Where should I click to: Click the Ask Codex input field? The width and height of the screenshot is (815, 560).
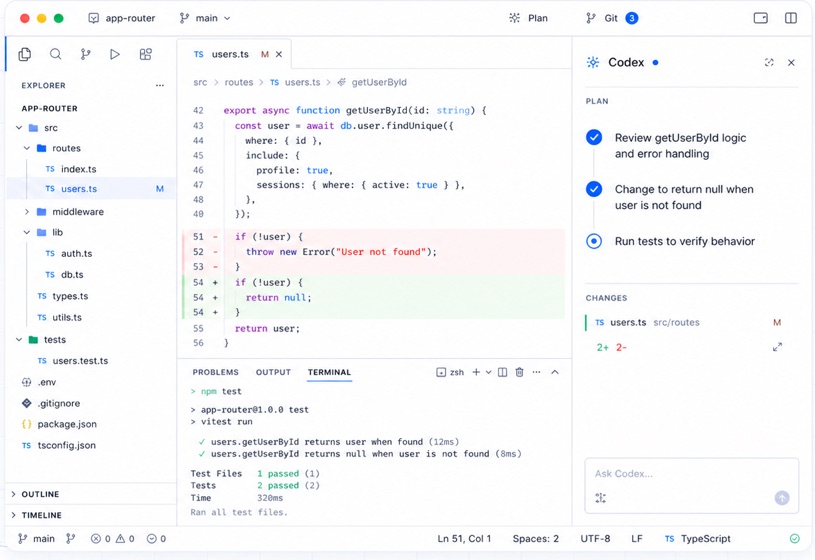[x=691, y=474]
